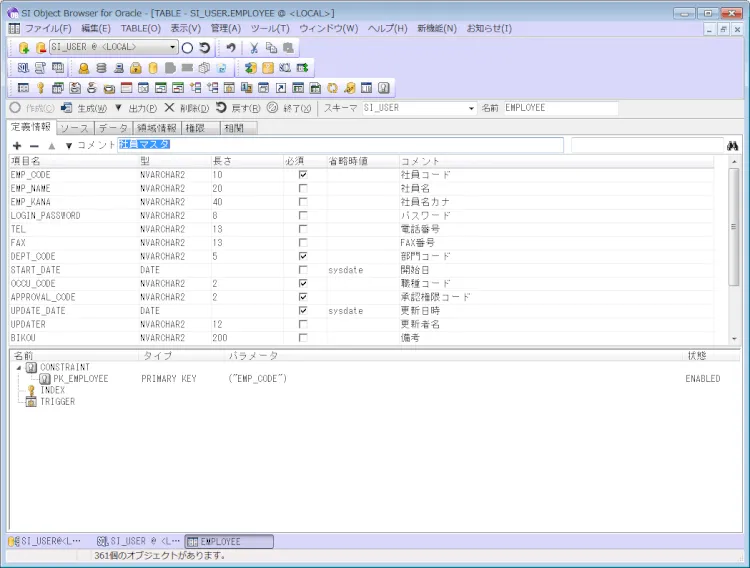This screenshot has height=568, width=750.
Task: Switch to the ソース tab
Action: (x=75, y=128)
